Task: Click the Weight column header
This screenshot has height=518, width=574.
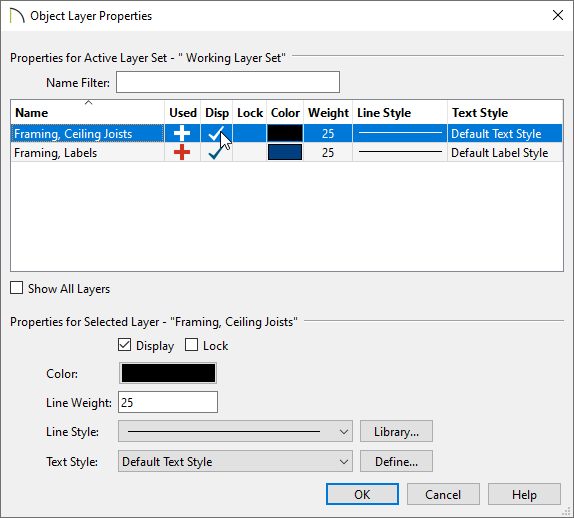Action: tap(328, 112)
